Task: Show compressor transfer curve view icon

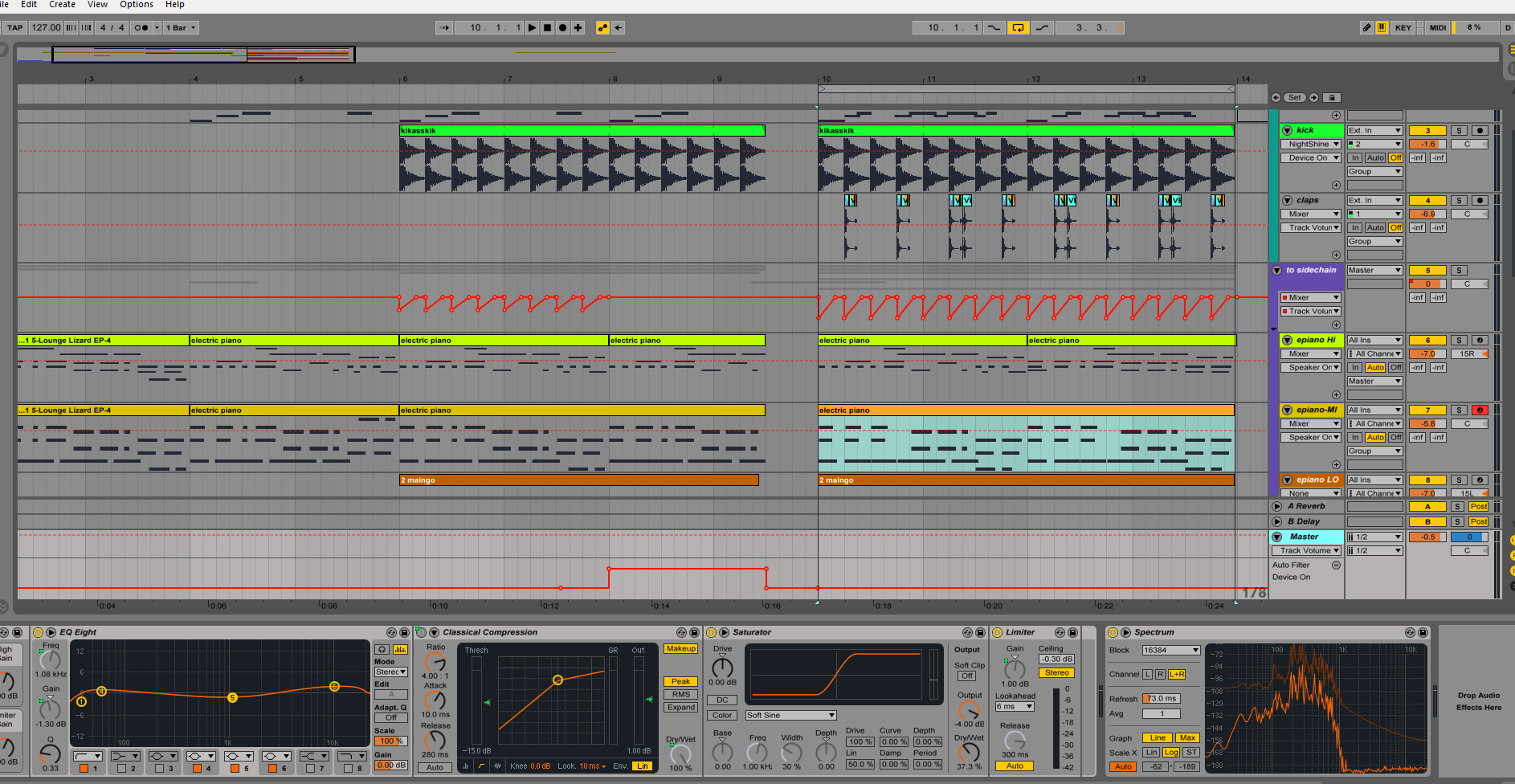Action: pos(481,766)
